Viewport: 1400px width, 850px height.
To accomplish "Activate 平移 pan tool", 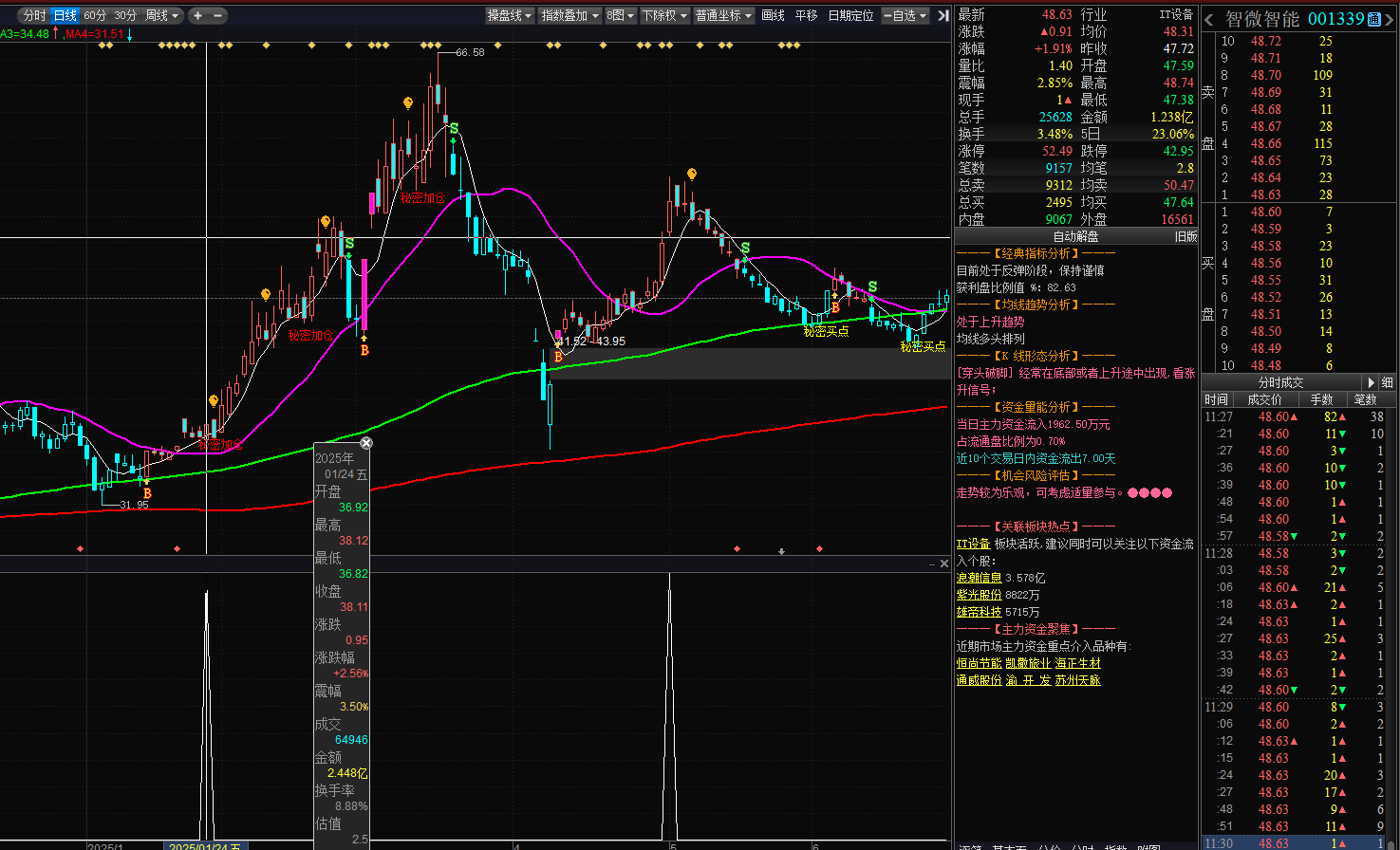I will [x=807, y=15].
